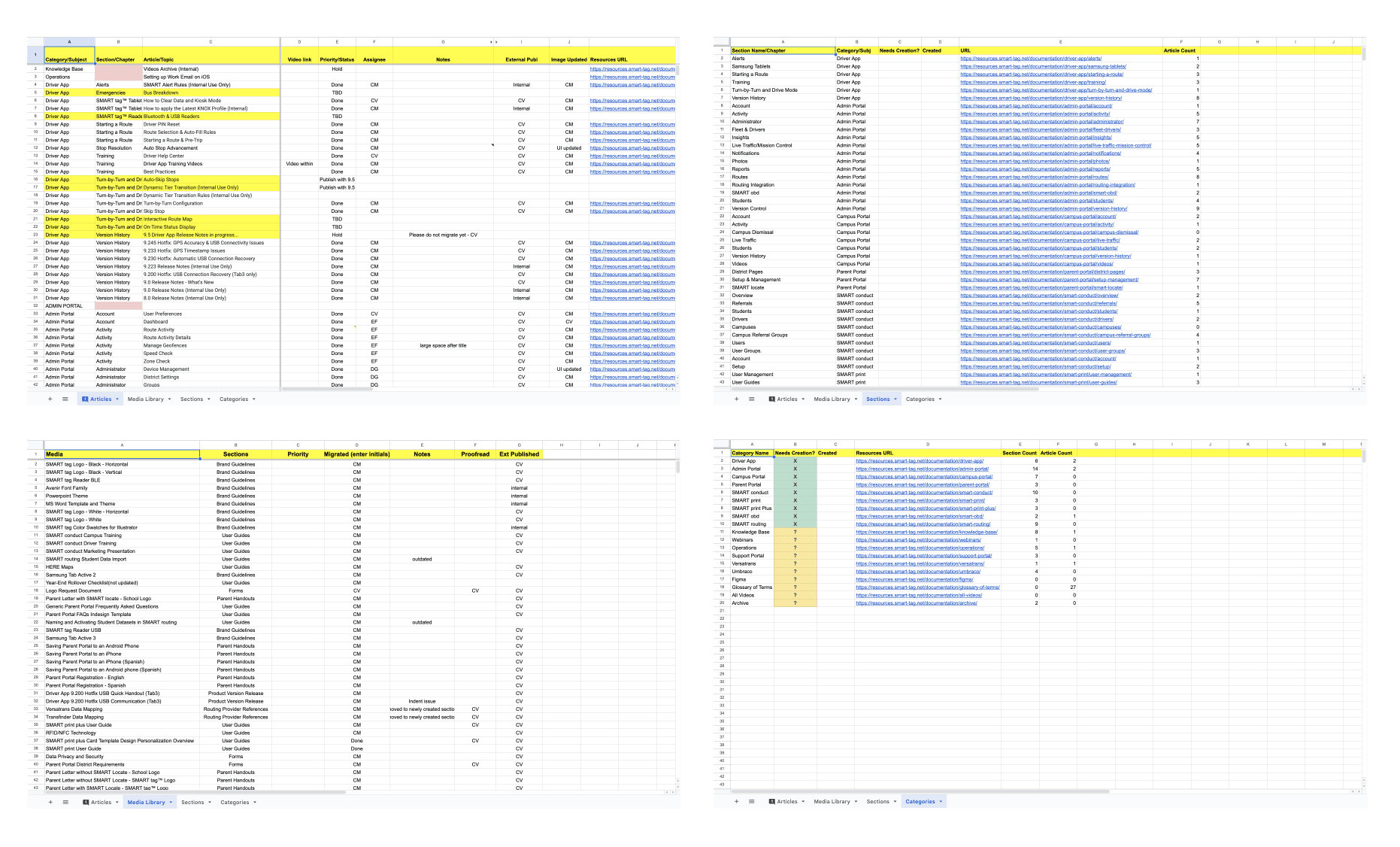The image size is (1400, 847).
Task: Click the add sheet plus icon in Categories-sheet panel
Action: click(737, 801)
